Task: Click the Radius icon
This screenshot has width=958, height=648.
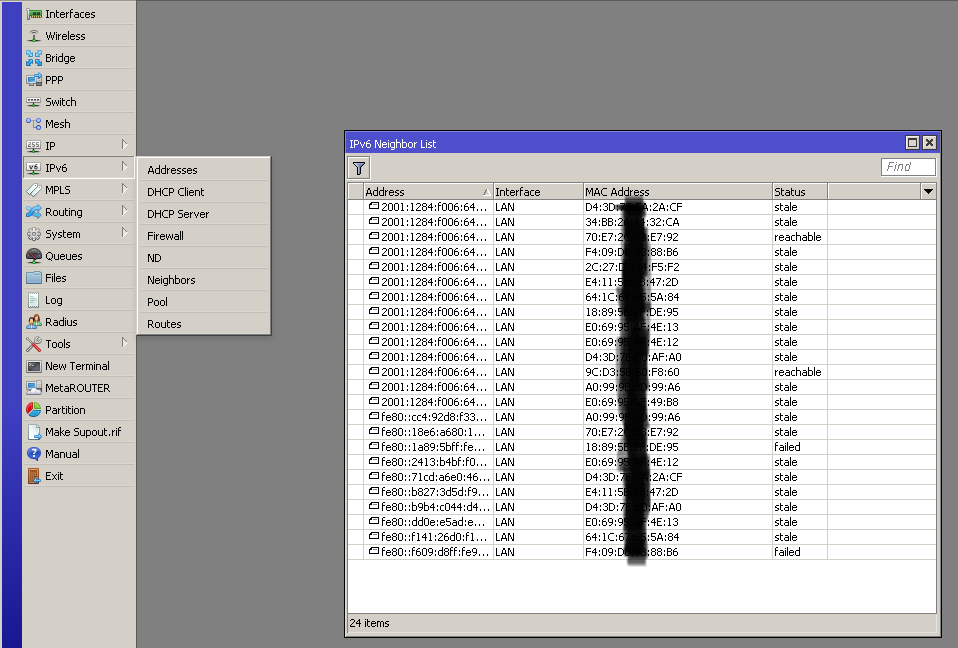Action: 34,321
